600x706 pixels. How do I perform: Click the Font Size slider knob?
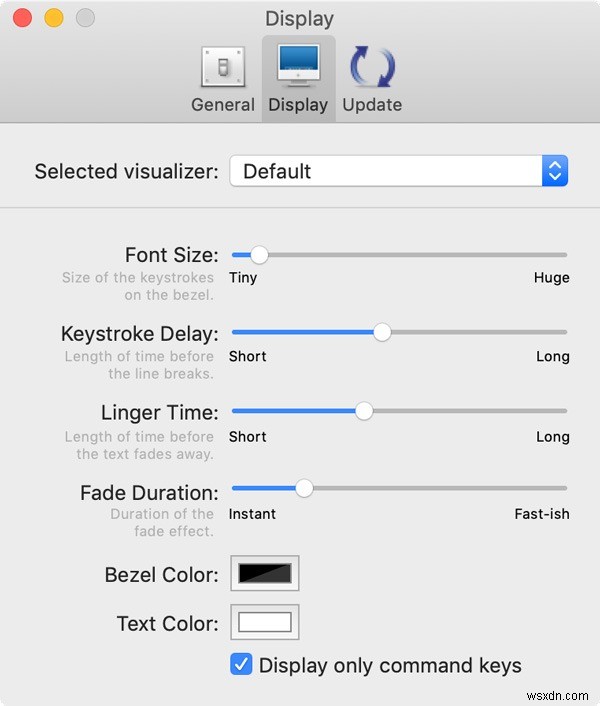[259, 255]
